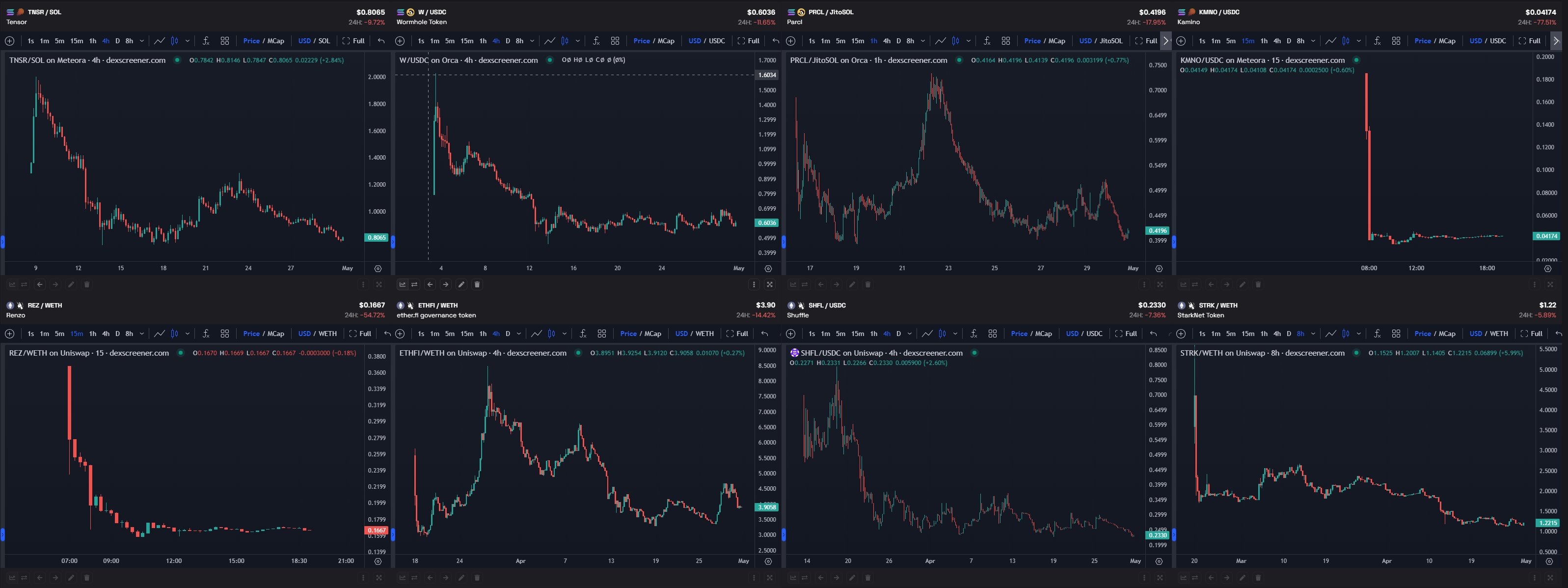Image resolution: width=1568 pixels, height=588 pixels.
Task: Open layout grid icon in TNSR/SOL toolbar
Action: tap(225, 41)
